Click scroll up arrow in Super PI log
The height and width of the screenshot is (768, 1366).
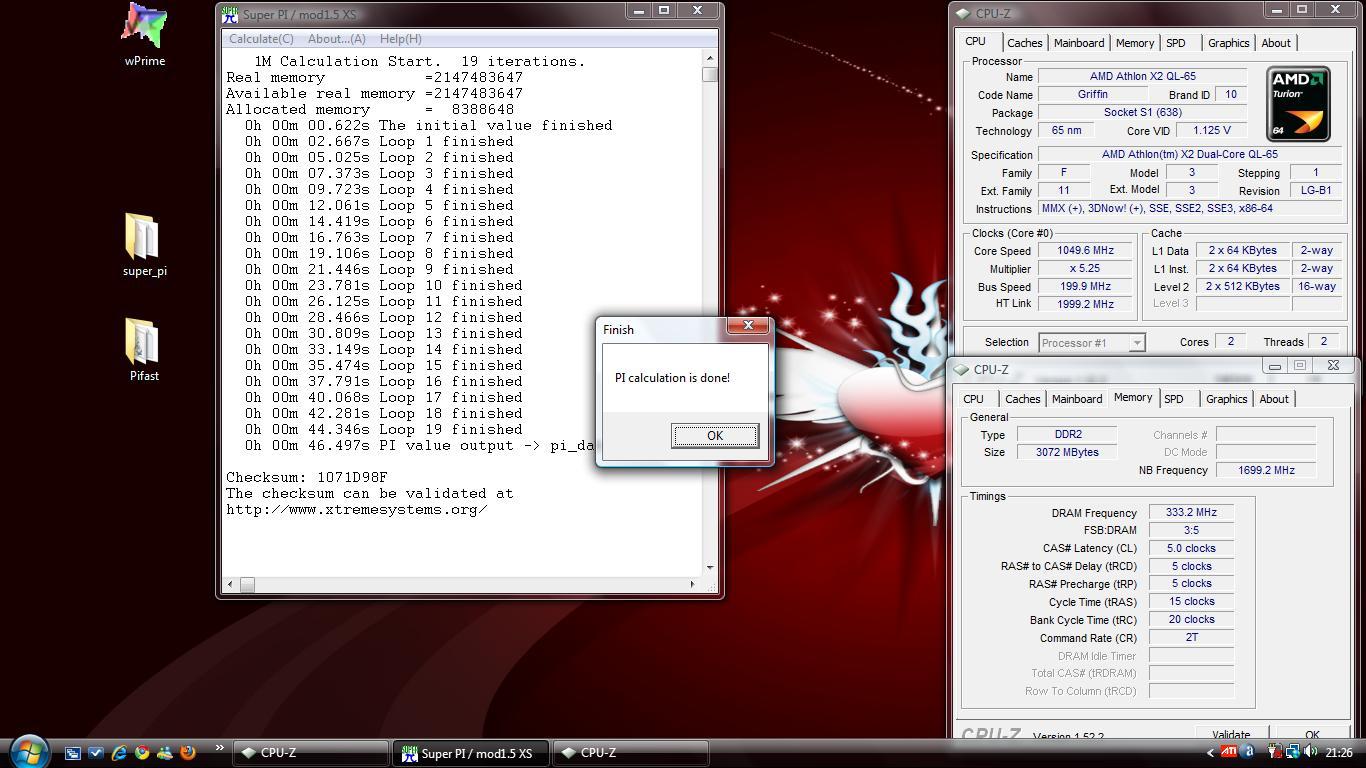(x=710, y=59)
